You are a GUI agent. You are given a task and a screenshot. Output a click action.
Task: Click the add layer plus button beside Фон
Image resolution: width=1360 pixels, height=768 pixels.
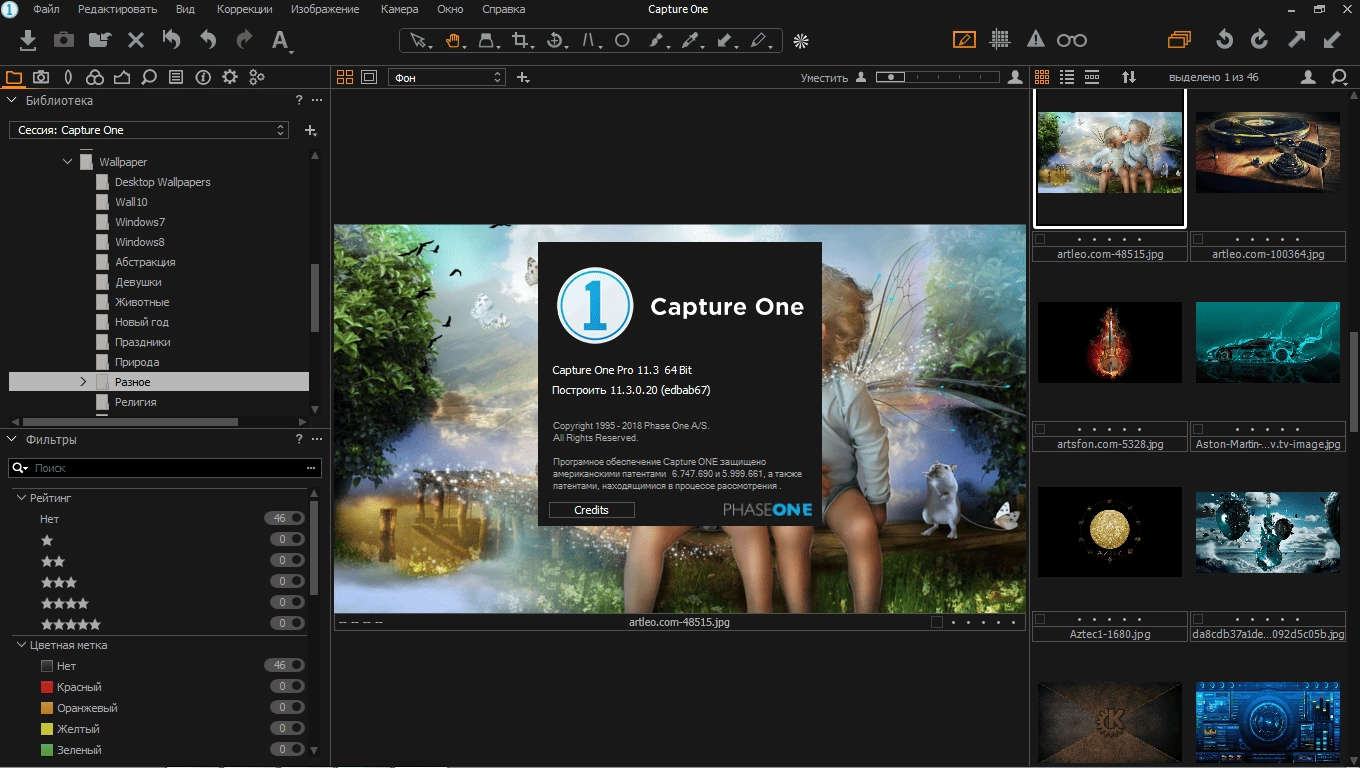[x=523, y=77]
